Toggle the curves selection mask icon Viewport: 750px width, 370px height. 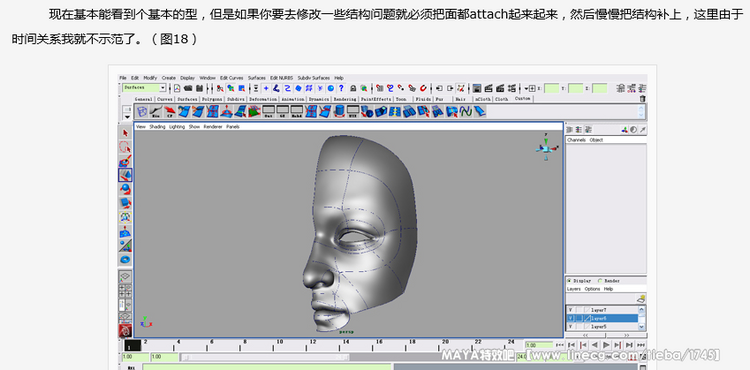(x=287, y=88)
